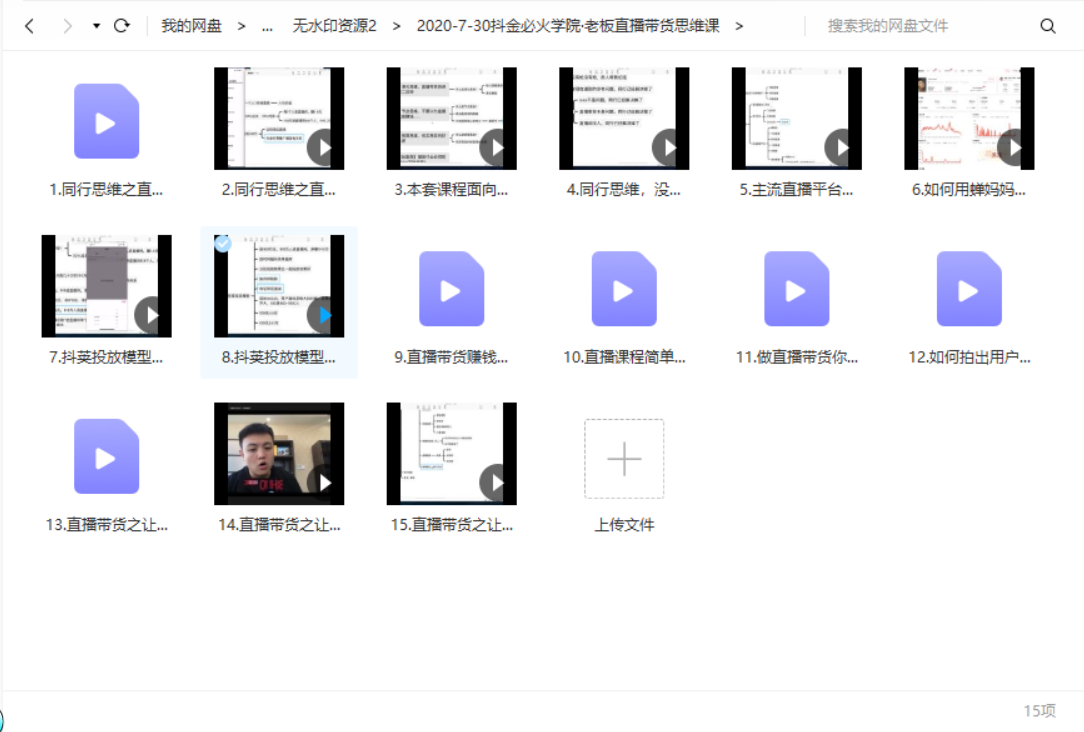
Task: Click file name 2.同行思维之直...
Action: (279, 189)
